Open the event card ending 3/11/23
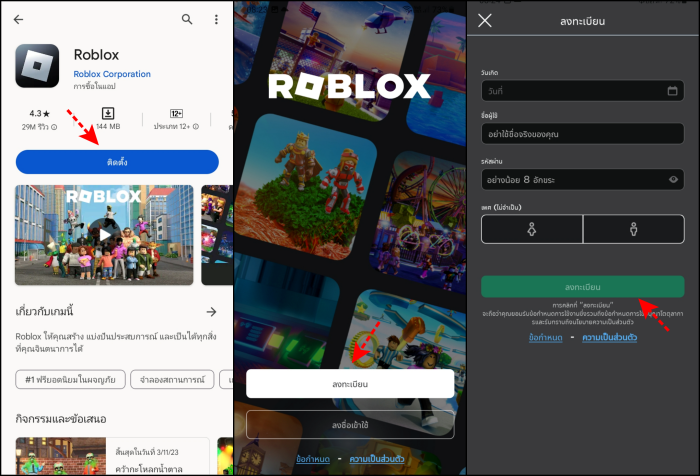Viewport: 700px width, 476px height. (112, 456)
